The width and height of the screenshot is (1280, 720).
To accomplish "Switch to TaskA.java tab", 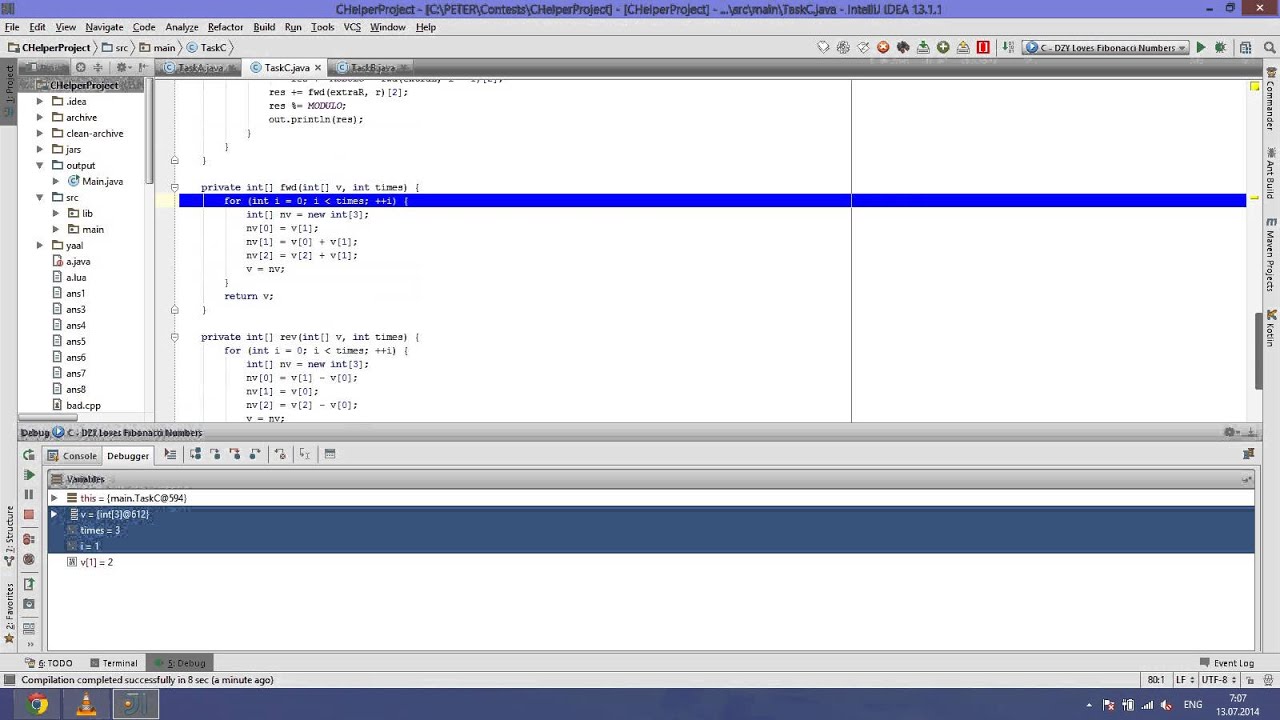I will click(200, 67).
